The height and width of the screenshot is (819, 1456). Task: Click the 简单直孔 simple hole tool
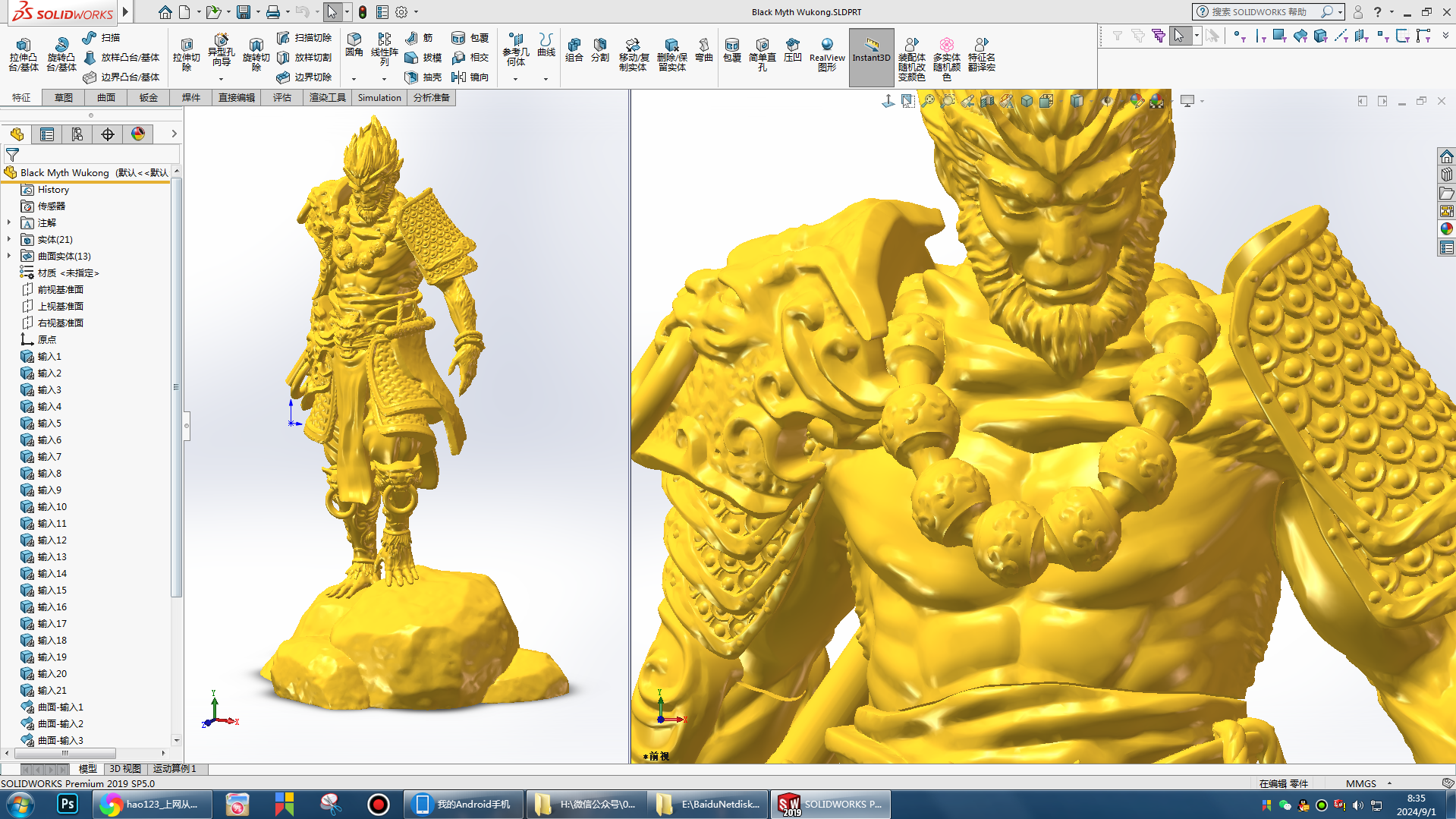pyautogui.click(x=762, y=55)
